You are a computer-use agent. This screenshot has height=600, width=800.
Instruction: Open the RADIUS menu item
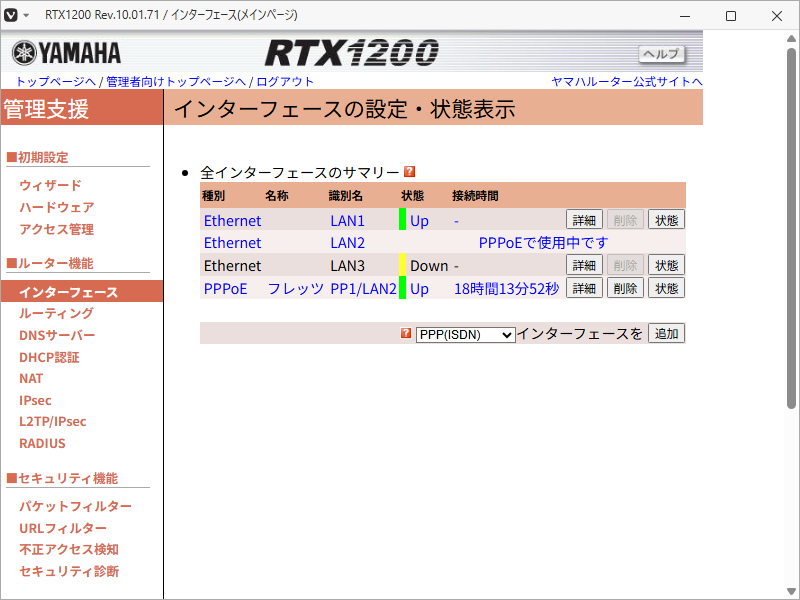[42, 443]
